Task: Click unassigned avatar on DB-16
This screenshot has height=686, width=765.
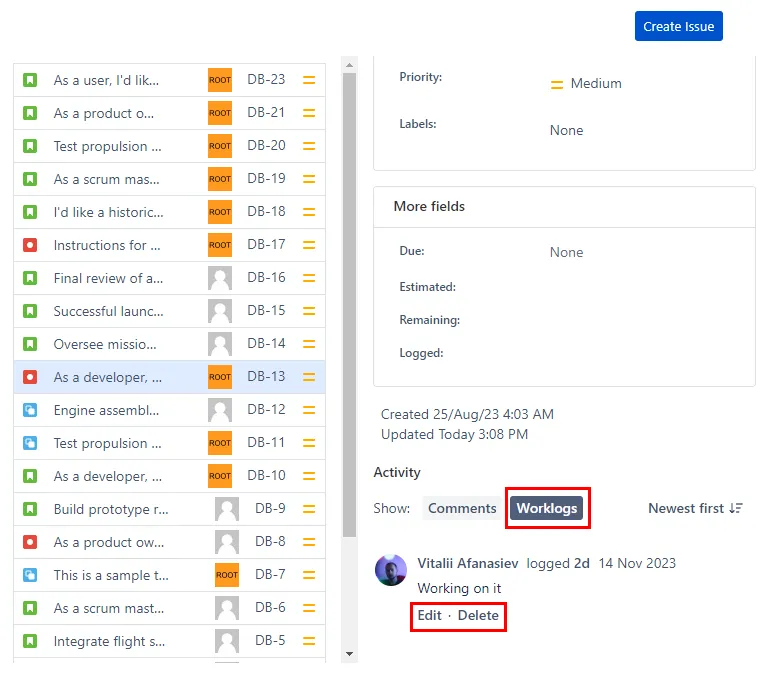Action: point(220,278)
